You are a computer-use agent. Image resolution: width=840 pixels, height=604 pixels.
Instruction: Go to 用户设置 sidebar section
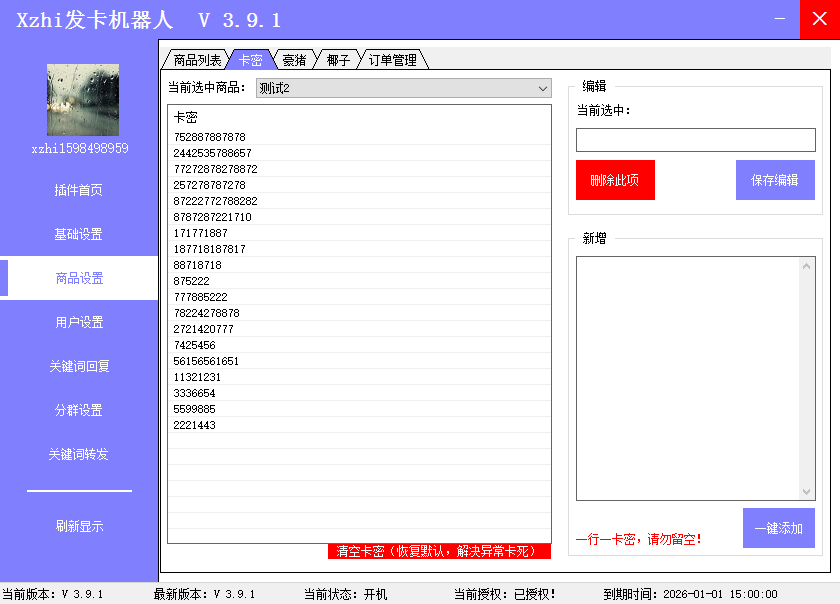(x=79, y=322)
